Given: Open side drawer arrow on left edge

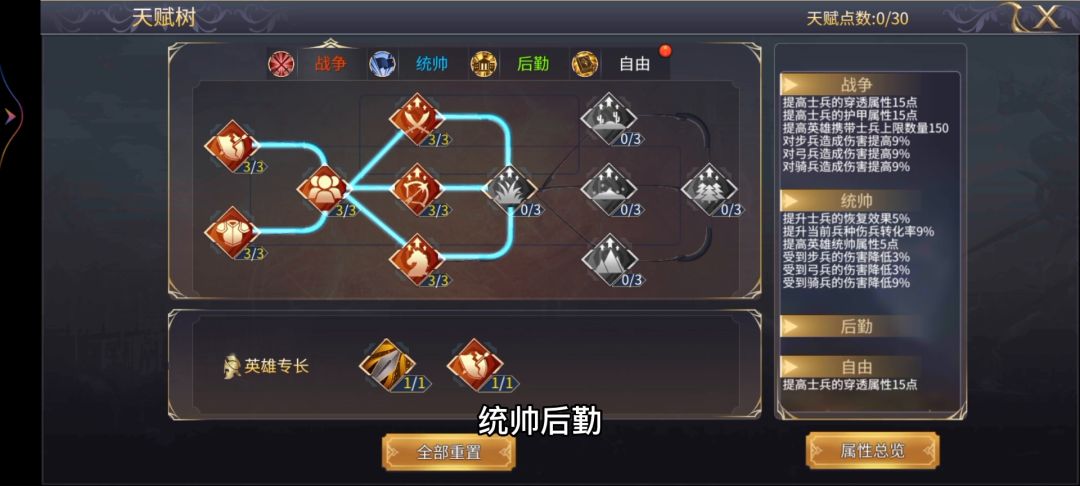Looking at the screenshot, I should pos(10,117).
